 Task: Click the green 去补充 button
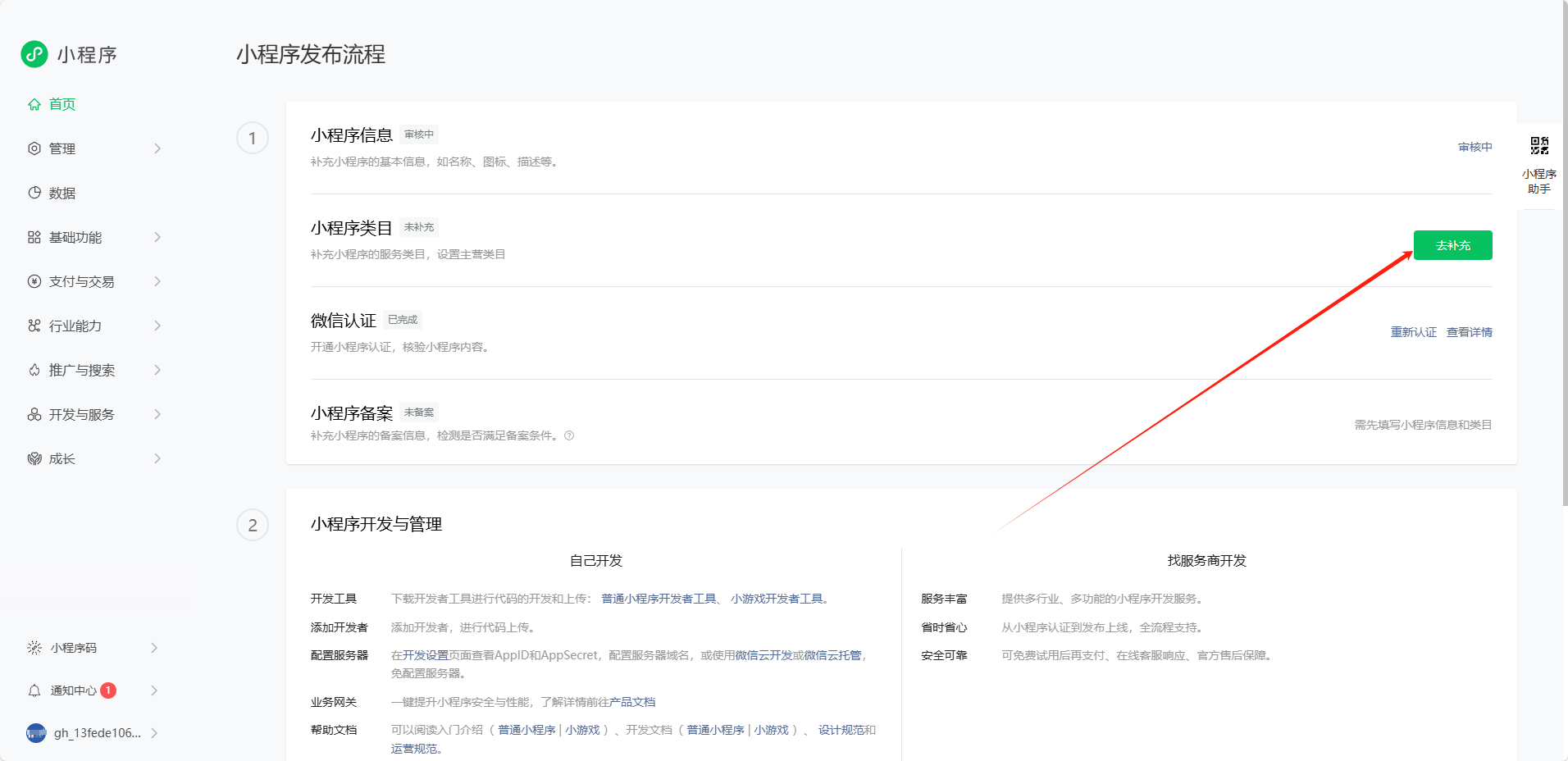coord(1452,245)
